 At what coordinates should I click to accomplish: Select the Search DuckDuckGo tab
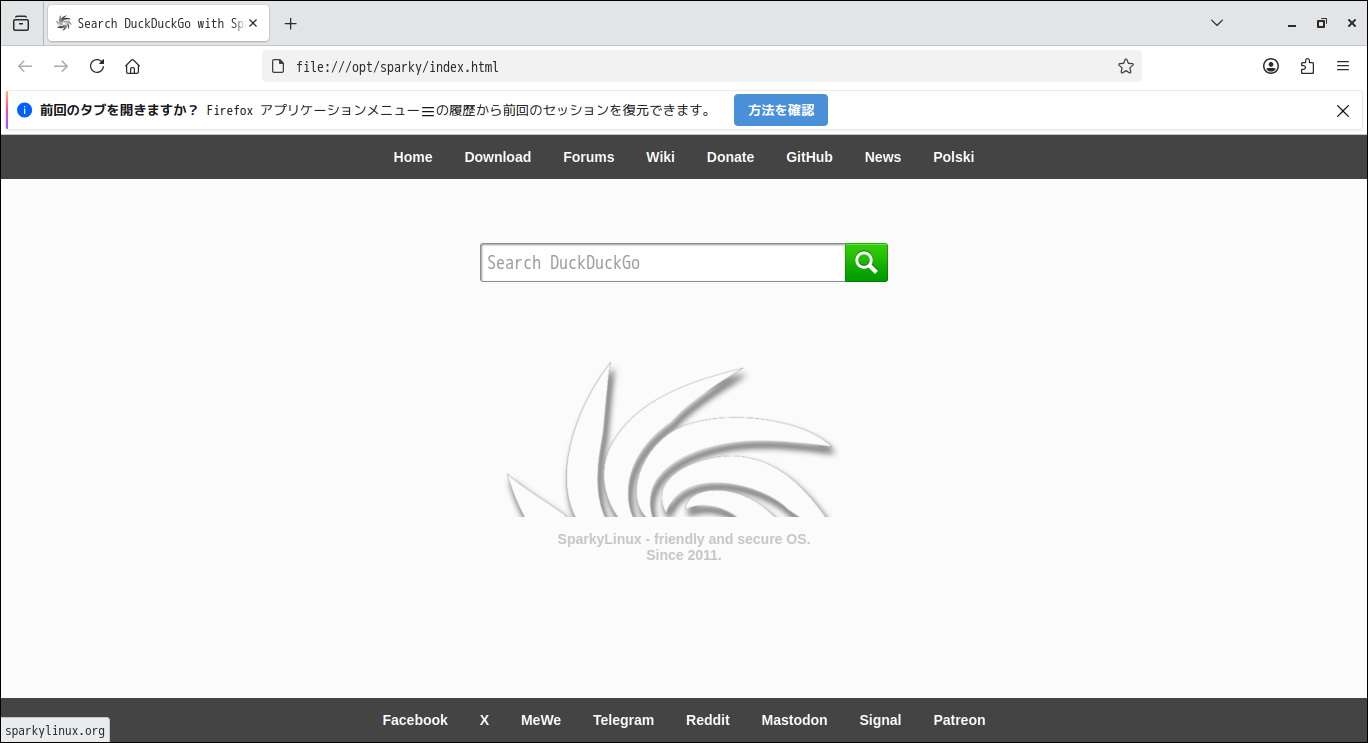[158, 23]
